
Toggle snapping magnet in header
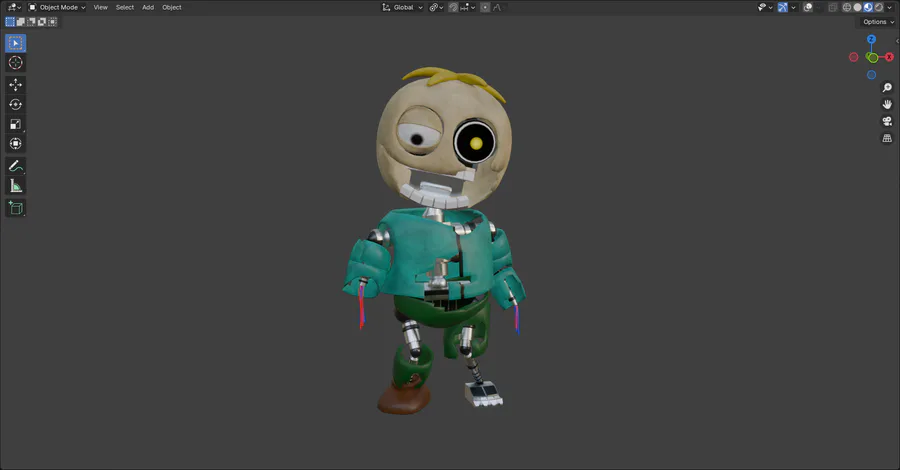(453, 7)
